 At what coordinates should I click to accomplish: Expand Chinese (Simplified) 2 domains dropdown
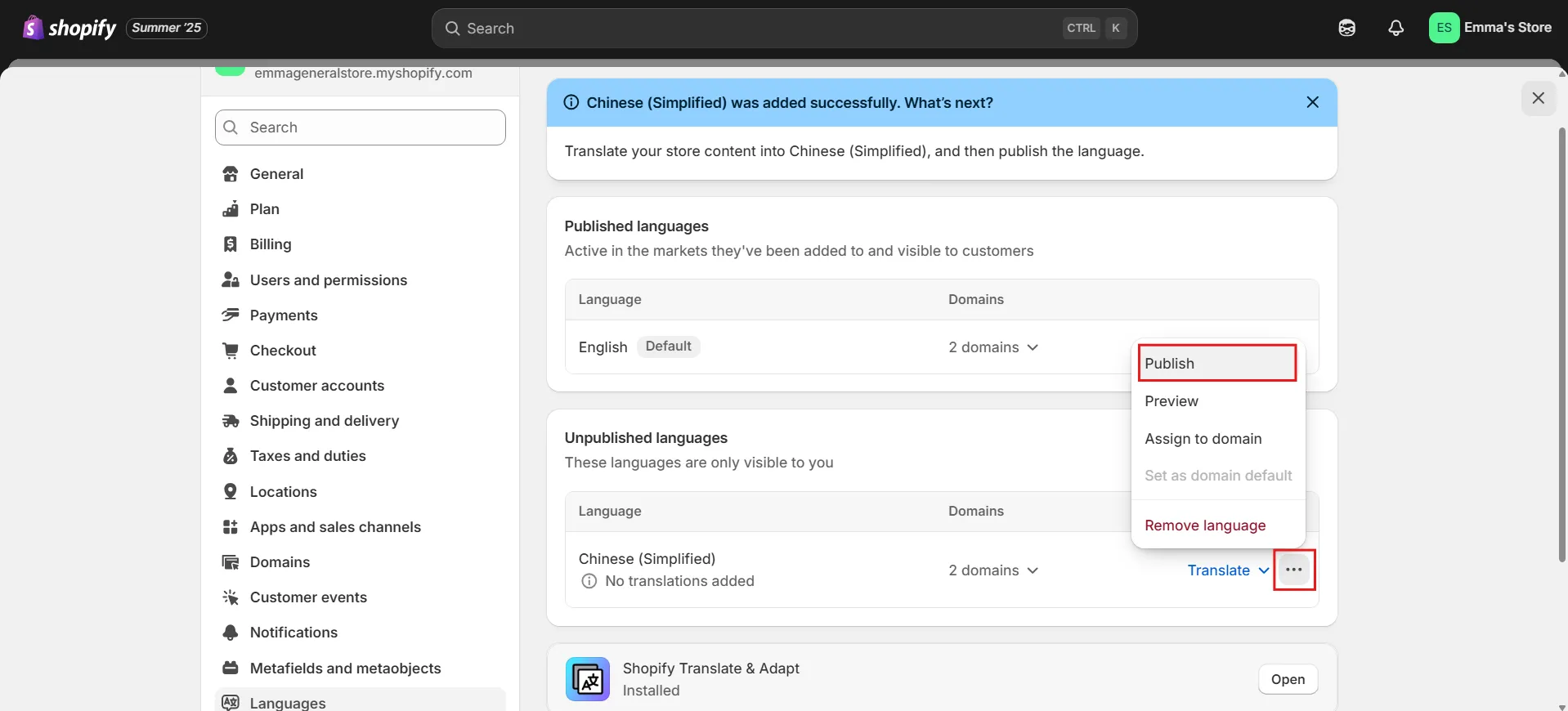point(993,570)
